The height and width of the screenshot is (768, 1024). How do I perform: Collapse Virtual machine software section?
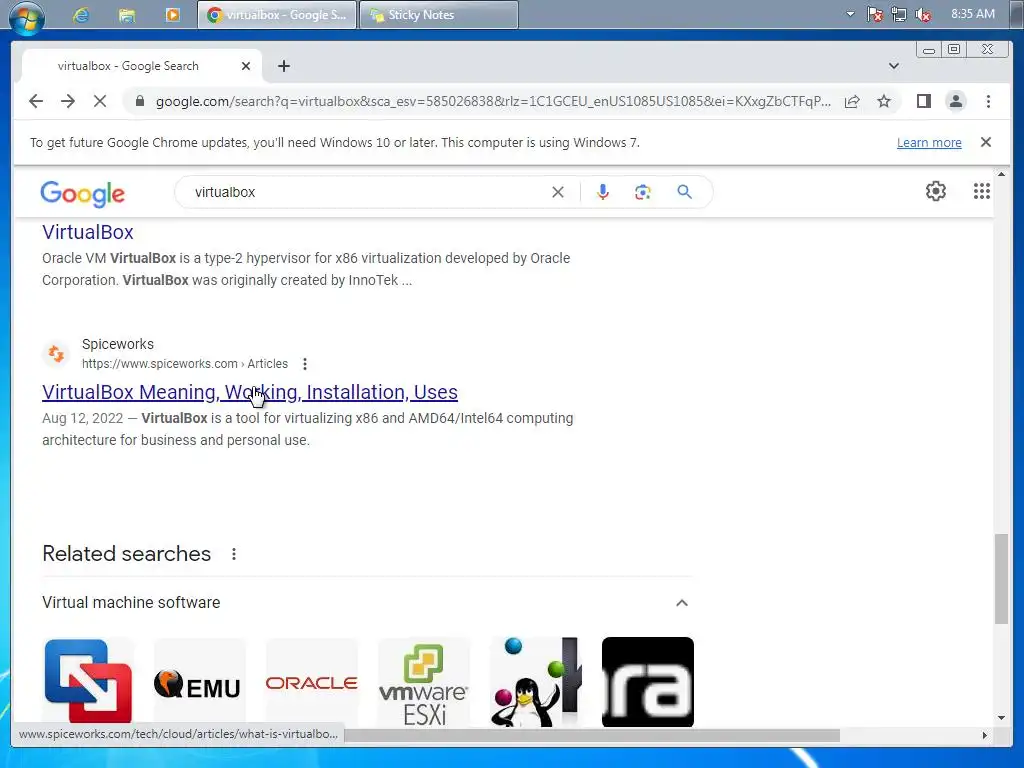pos(682,602)
